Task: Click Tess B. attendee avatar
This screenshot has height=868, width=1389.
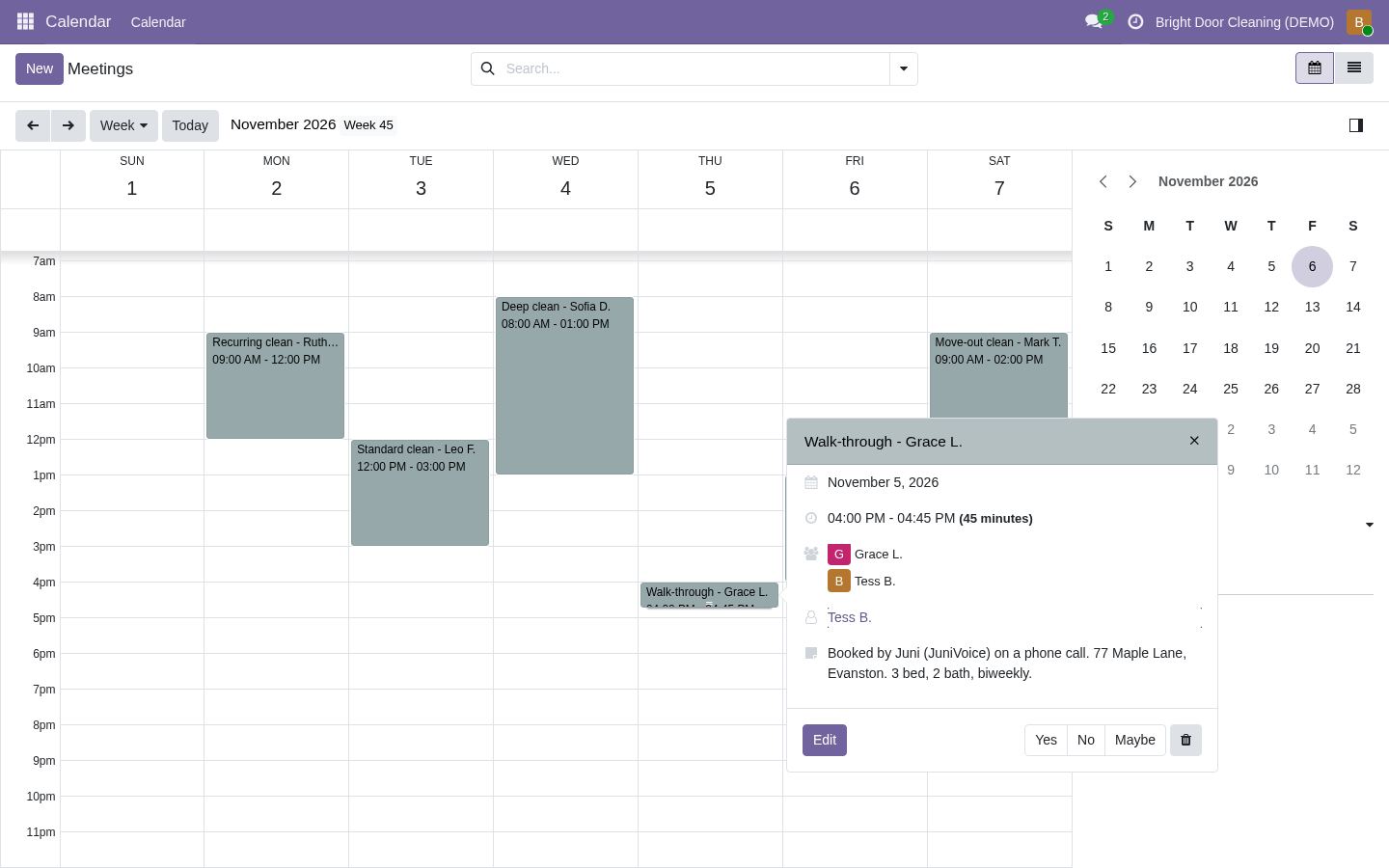Action: coord(838,581)
